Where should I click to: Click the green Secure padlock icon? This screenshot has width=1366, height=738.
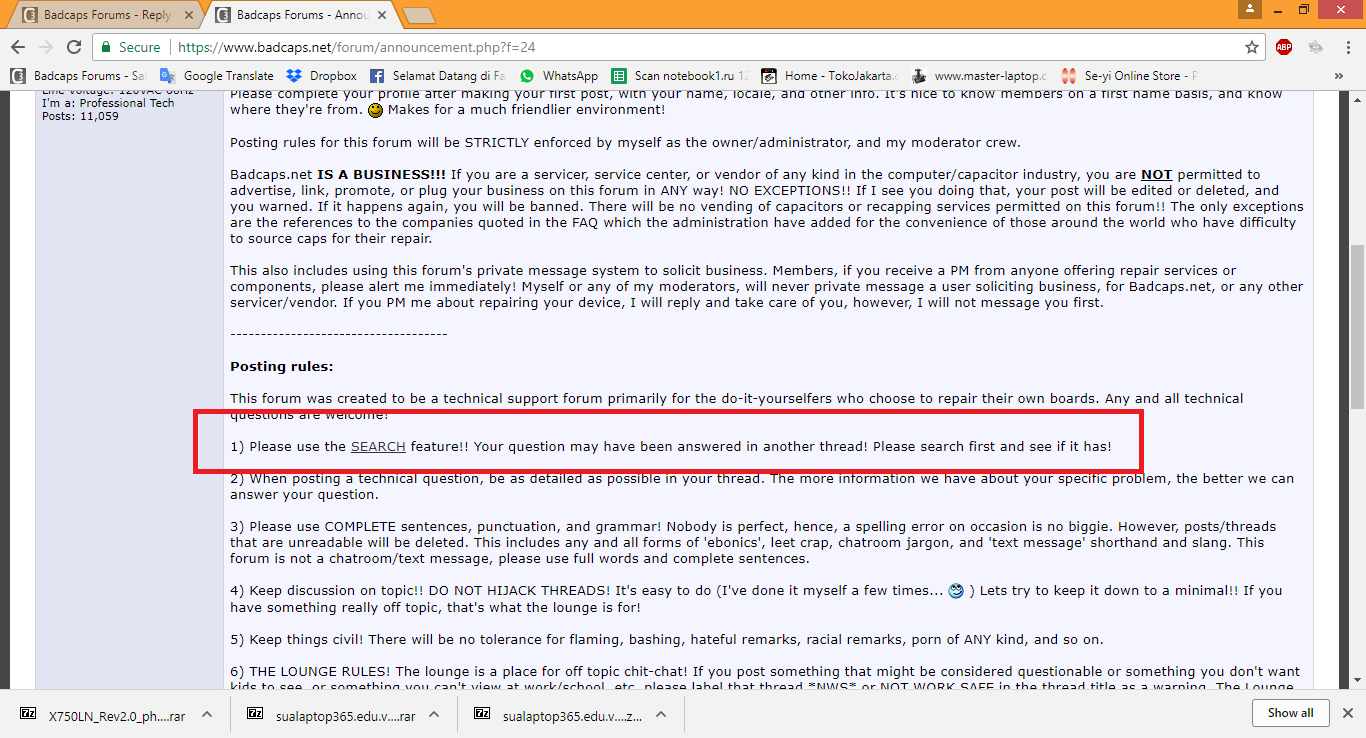point(107,47)
